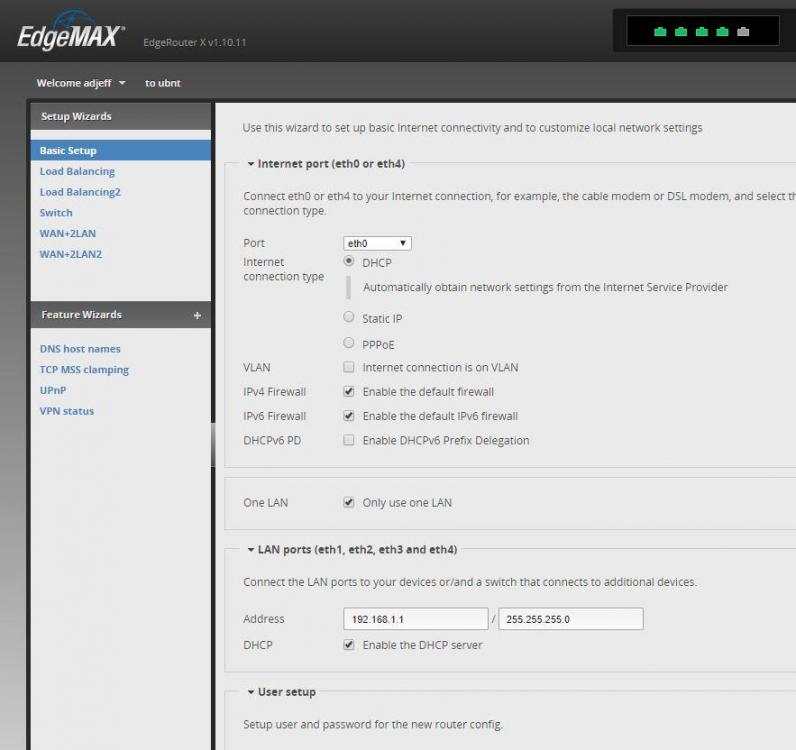Open the Welcome adjeff user dropdown
The width and height of the screenshot is (796, 750).
(81, 83)
